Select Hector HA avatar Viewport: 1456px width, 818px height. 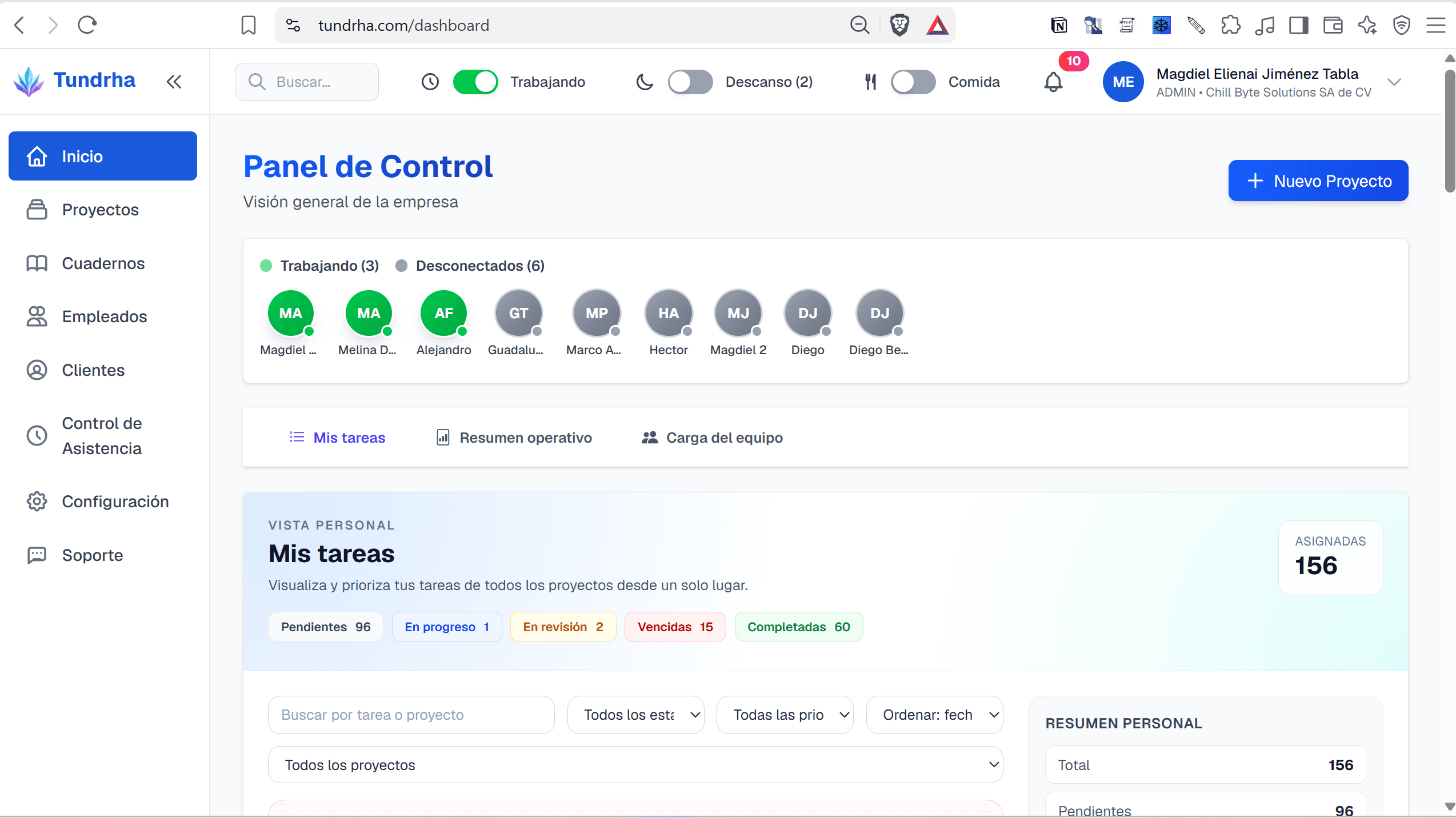(x=668, y=313)
